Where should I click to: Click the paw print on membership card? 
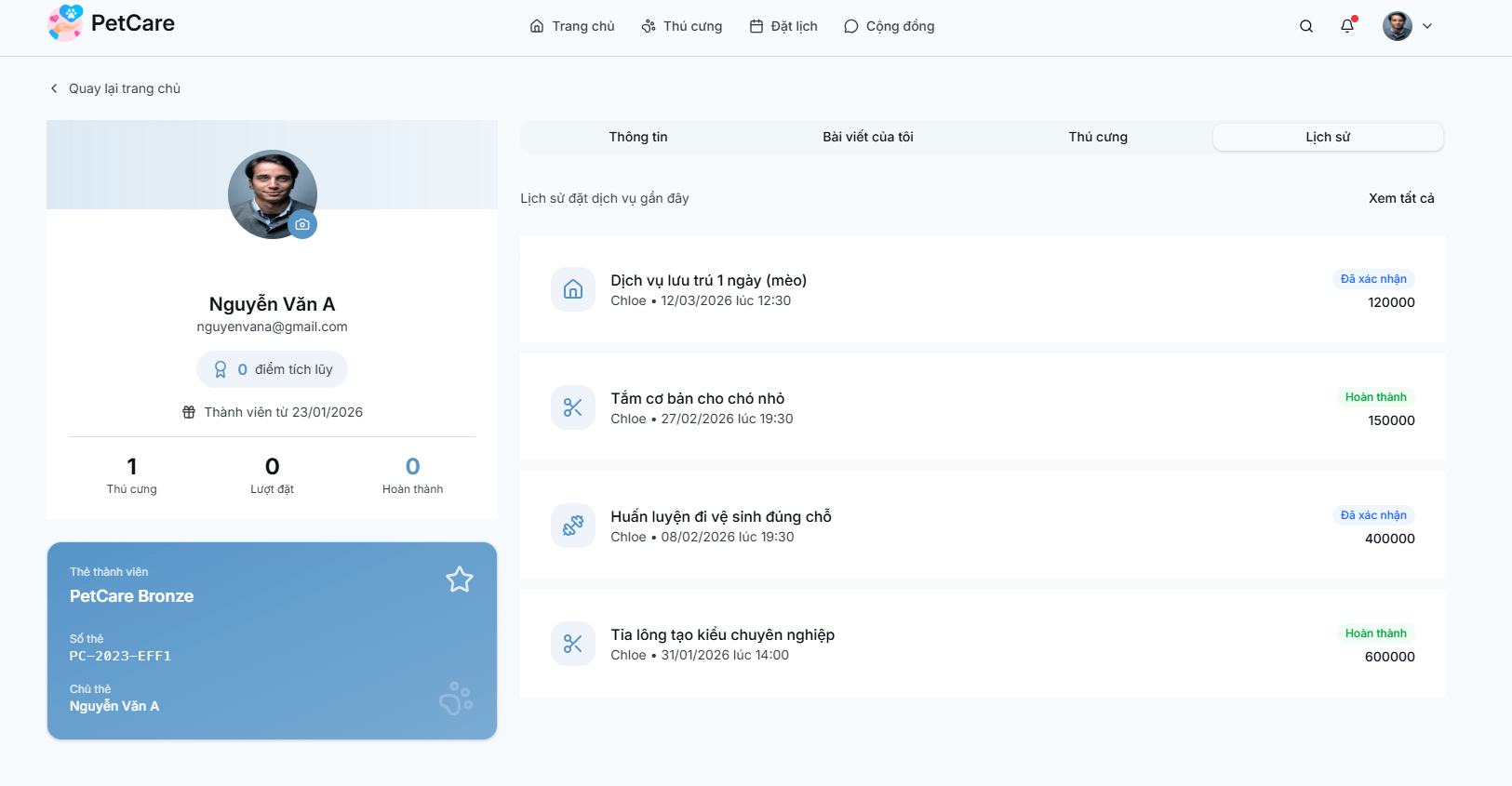456,699
